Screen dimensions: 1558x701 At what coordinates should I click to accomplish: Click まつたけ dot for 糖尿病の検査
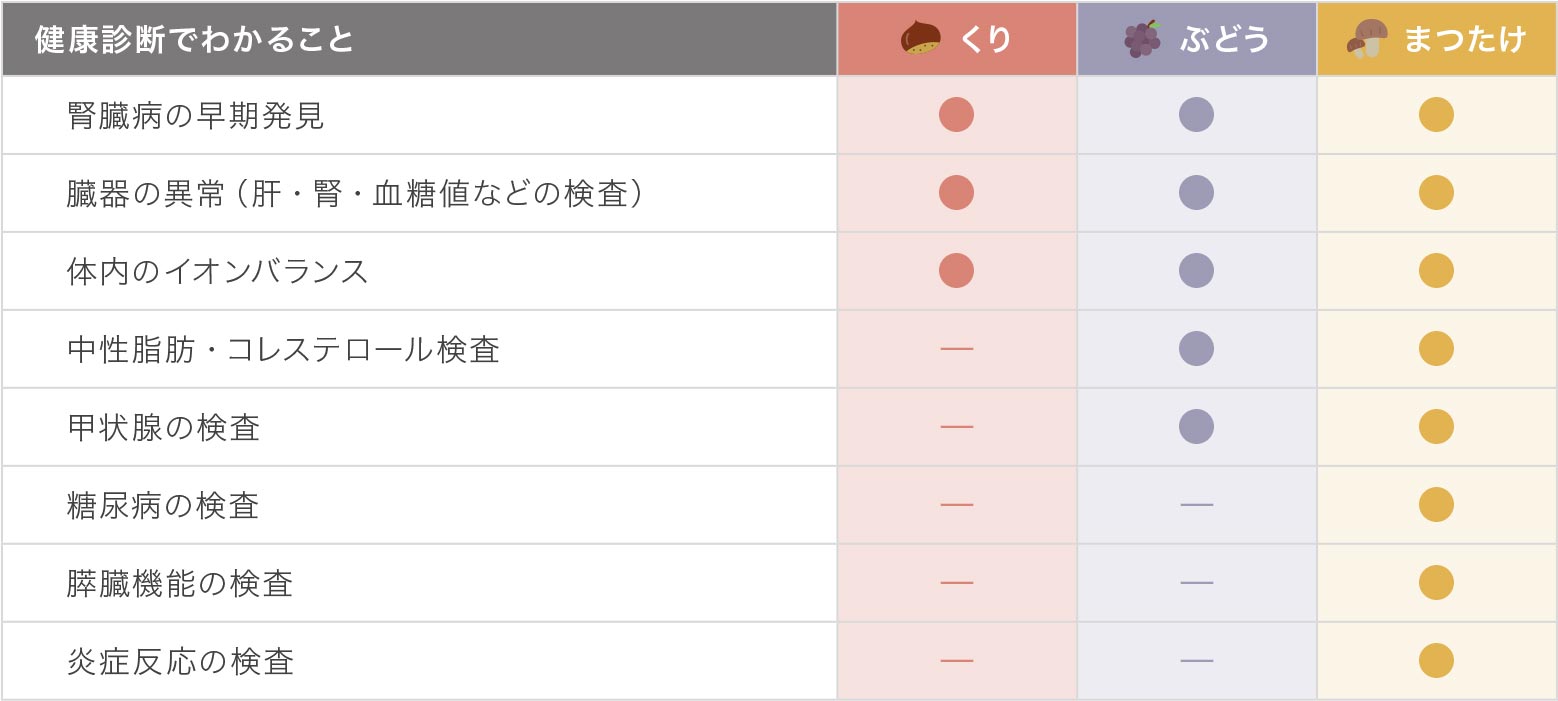click(x=1436, y=505)
